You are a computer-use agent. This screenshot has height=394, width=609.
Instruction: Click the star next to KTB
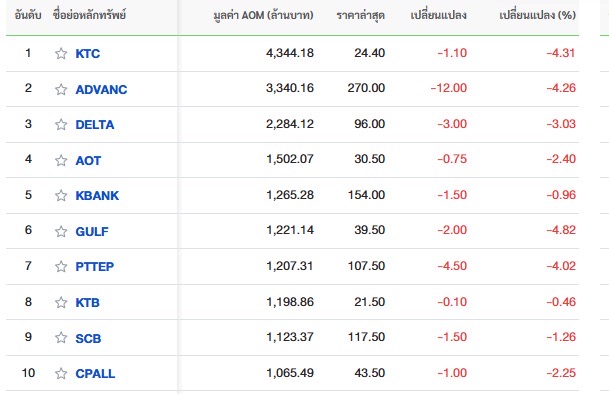click(61, 302)
